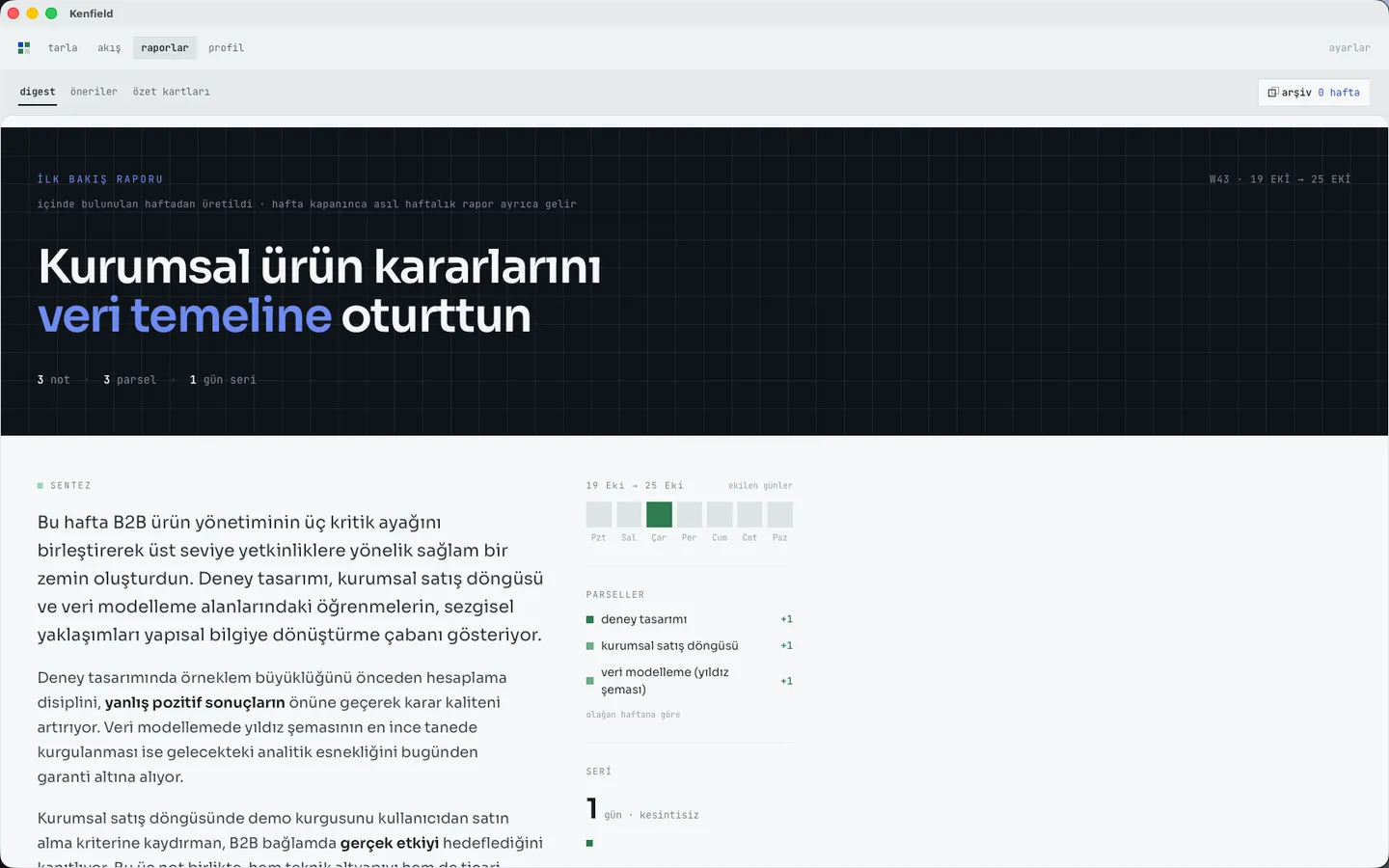Click the 3 not statistic

tap(54, 380)
